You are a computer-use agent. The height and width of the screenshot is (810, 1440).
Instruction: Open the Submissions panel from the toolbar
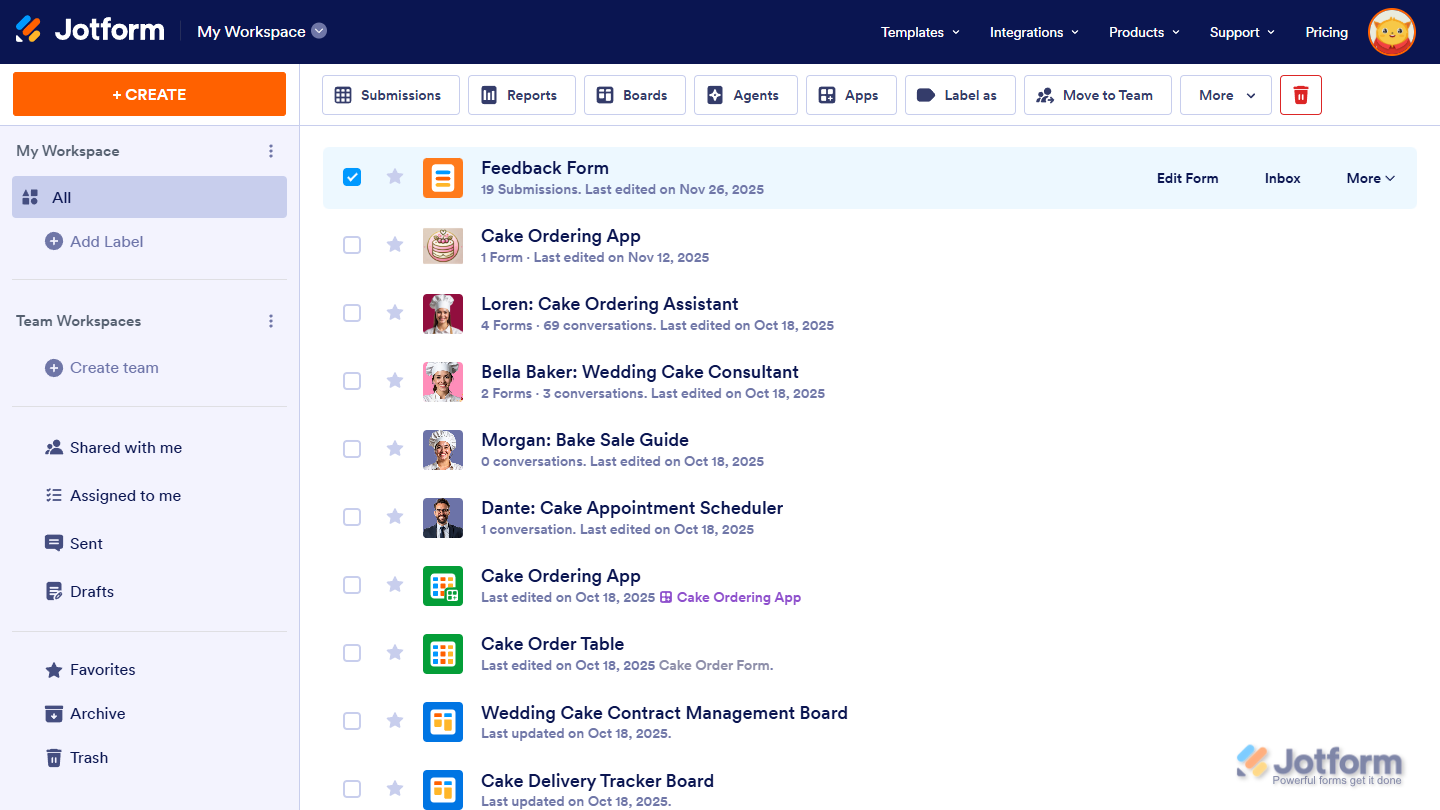[390, 95]
